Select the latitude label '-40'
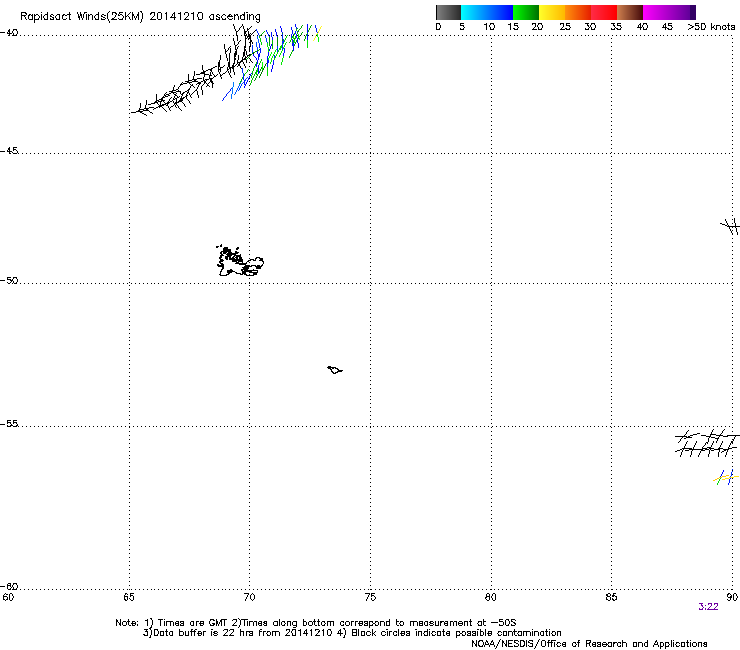 pos(9,33)
